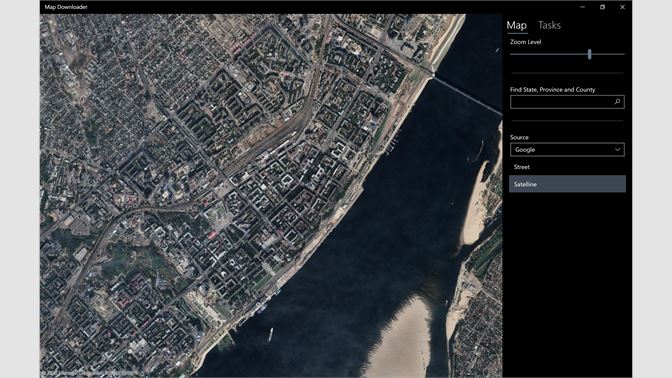The image size is (672, 378).
Task: Select the Satellite map type
Action: click(567, 184)
